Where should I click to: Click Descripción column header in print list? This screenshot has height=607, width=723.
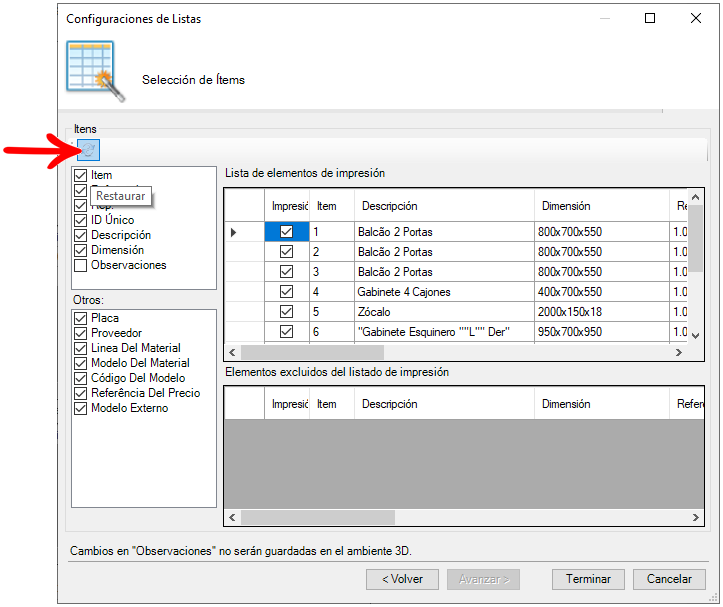[444, 206]
